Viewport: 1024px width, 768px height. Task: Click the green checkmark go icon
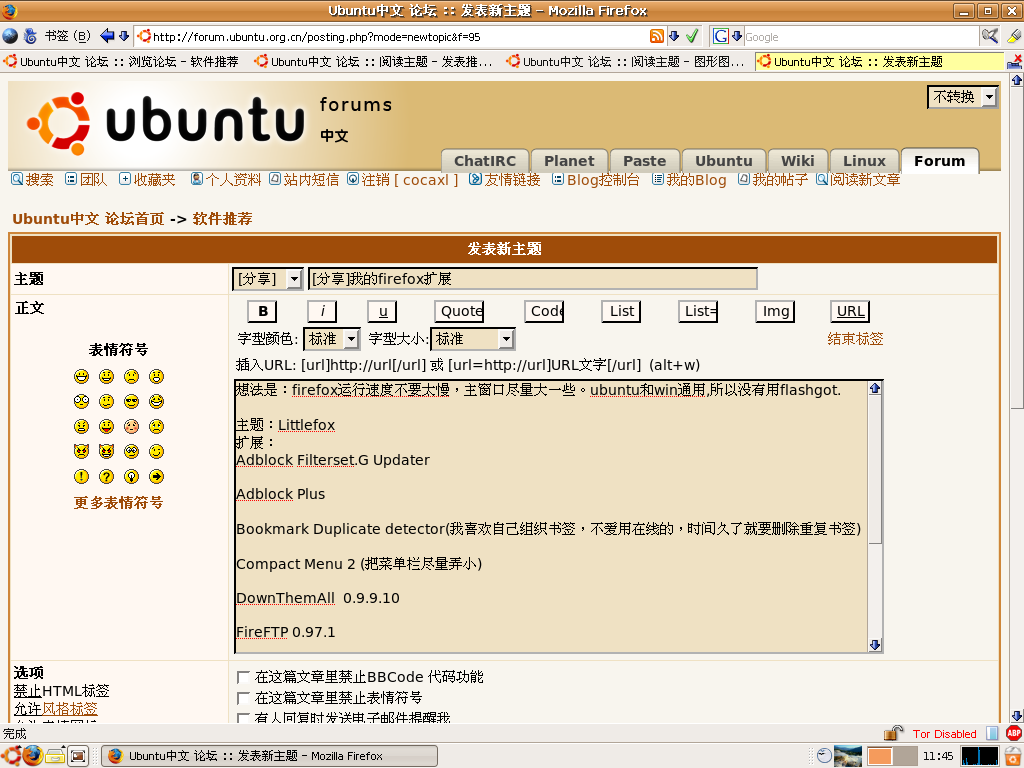(692, 36)
